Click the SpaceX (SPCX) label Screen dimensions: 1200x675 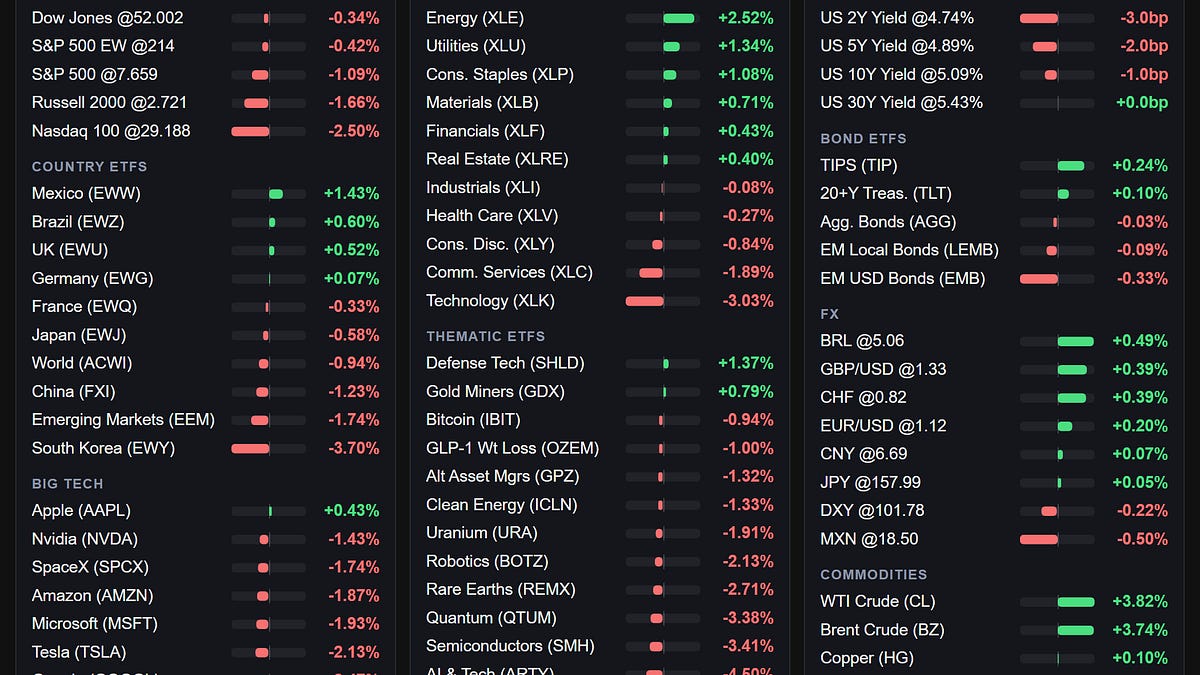coord(90,567)
